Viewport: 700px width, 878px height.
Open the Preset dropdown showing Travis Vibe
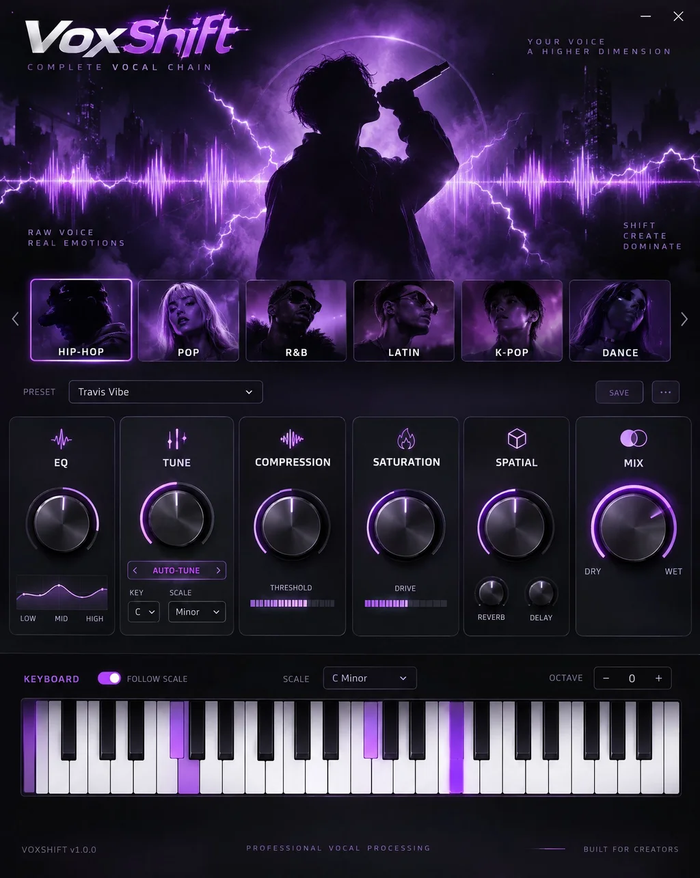[166, 392]
